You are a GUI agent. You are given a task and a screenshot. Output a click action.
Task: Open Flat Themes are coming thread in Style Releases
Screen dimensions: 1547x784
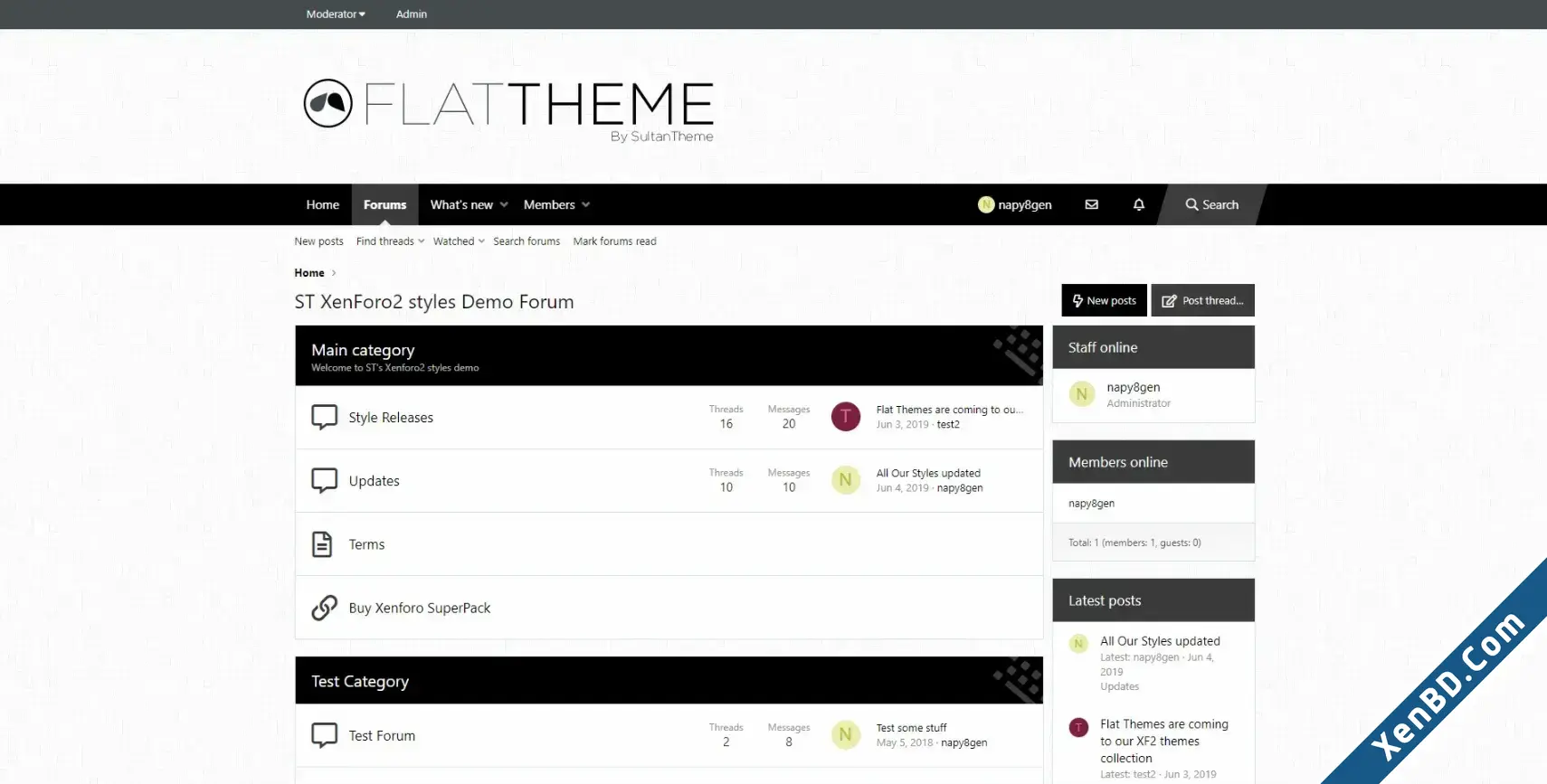pyautogui.click(x=950, y=410)
